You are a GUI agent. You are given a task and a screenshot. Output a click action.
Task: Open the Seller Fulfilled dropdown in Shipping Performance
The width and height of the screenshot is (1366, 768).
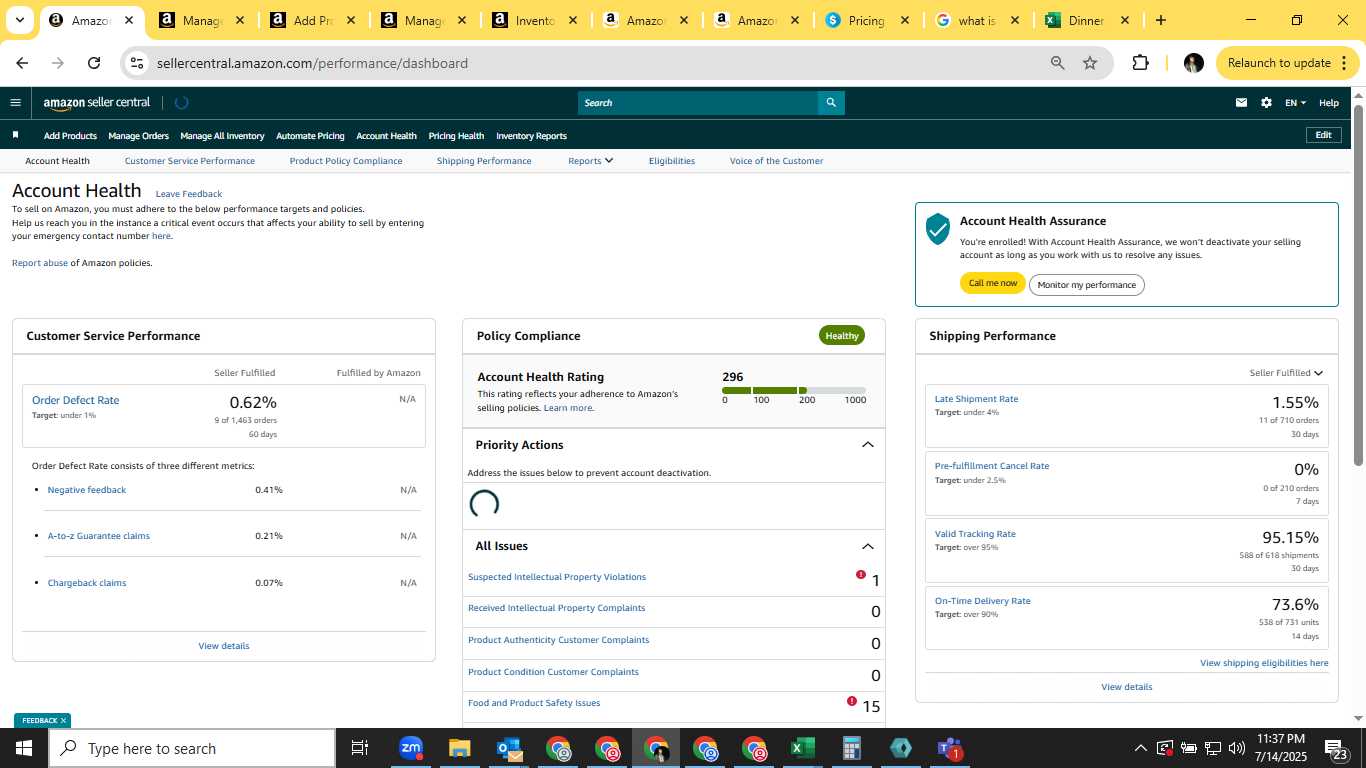(x=1286, y=373)
